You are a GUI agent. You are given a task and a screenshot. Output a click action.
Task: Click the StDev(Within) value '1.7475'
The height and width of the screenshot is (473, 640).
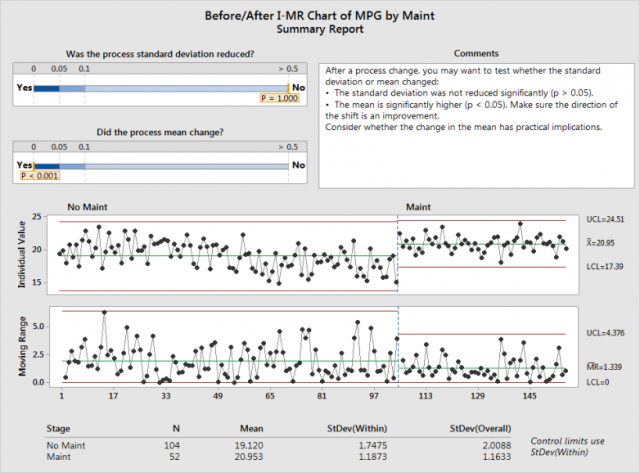tap(373, 445)
